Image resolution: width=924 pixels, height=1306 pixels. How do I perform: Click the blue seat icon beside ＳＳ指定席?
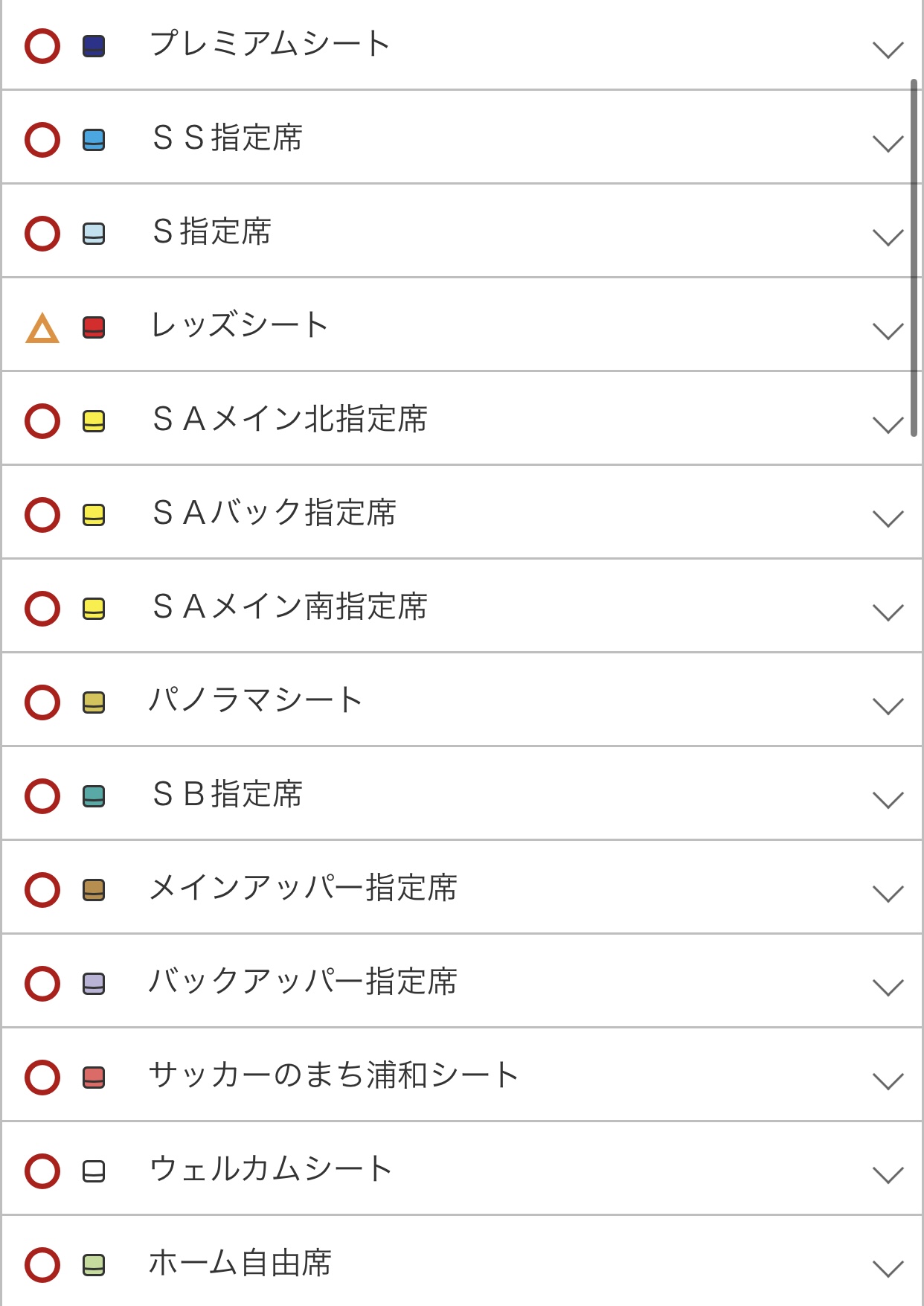[x=94, y=140]
